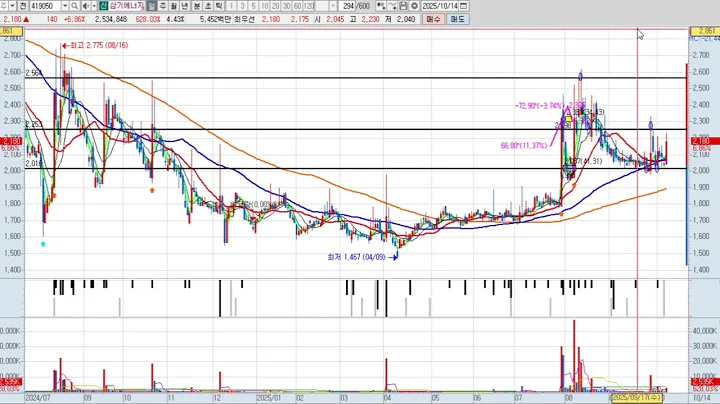The height and width of the screenshot is (404, 720).
Task: Choose the 5 interval button
Action: (253, 6)
